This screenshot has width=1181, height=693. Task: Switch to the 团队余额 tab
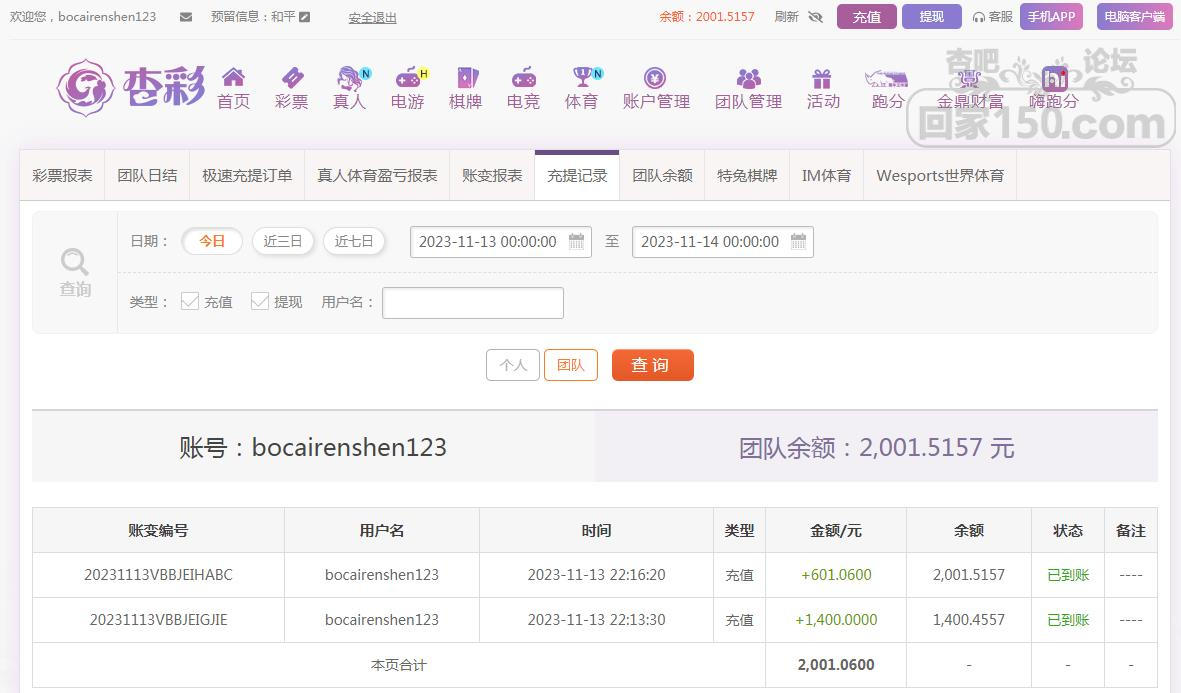[662, 175]
